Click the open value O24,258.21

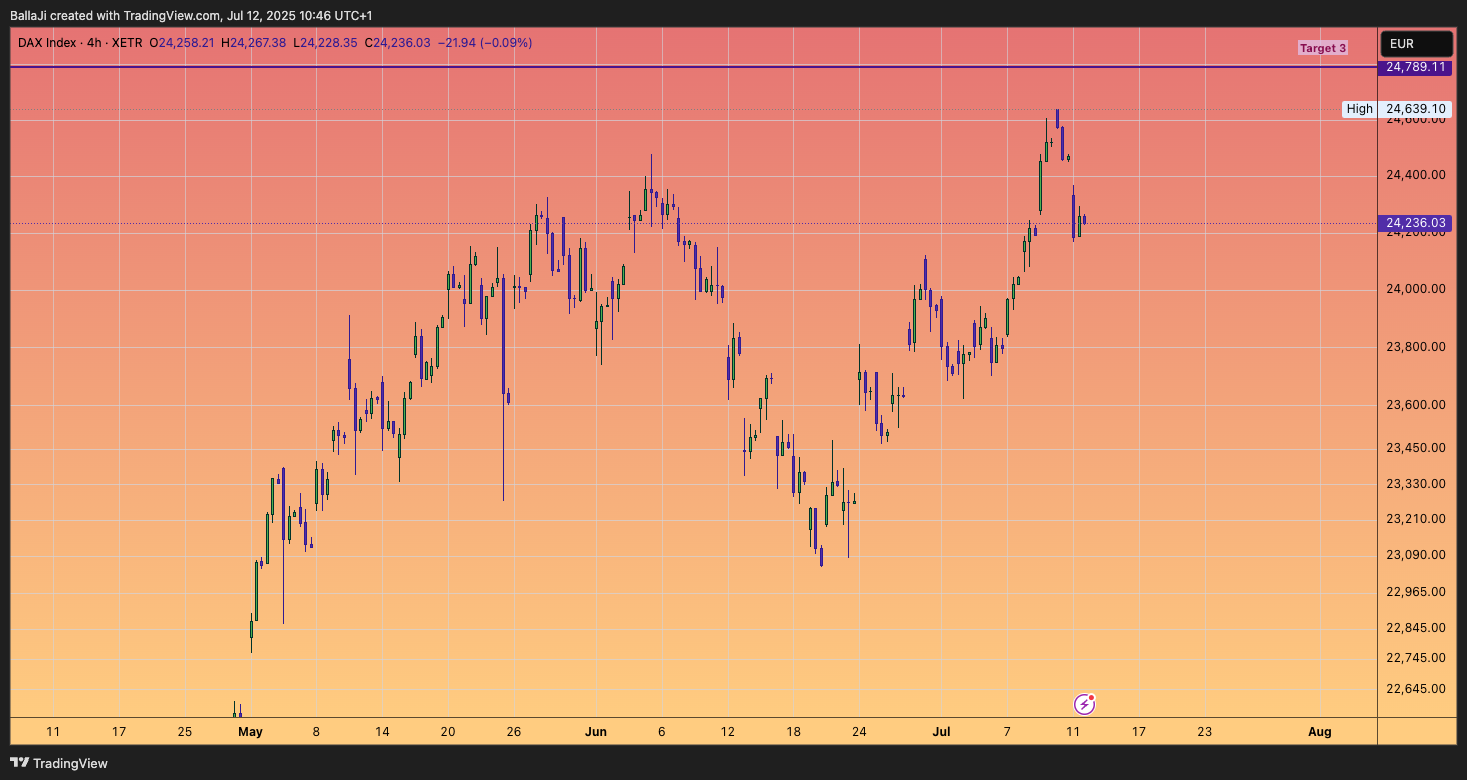(182, 43)
